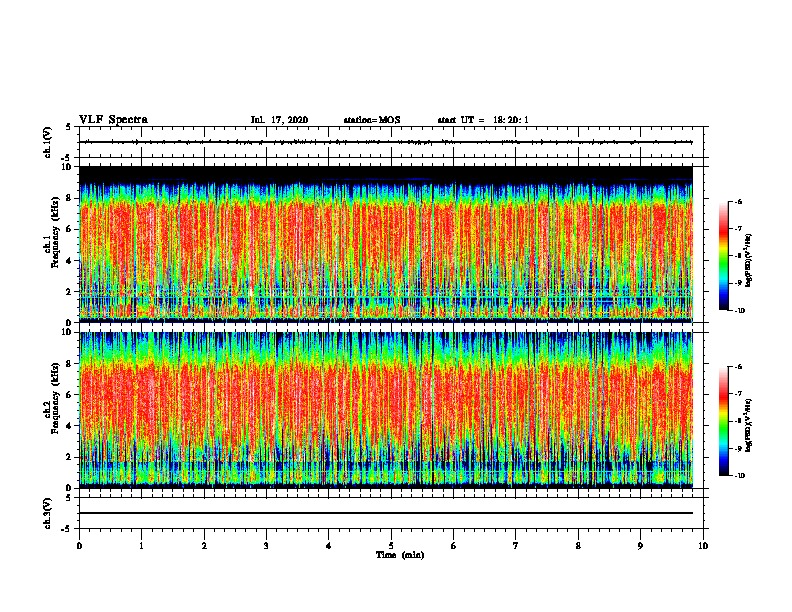Click the "1" tick on the time axis

tap(142, 546)
